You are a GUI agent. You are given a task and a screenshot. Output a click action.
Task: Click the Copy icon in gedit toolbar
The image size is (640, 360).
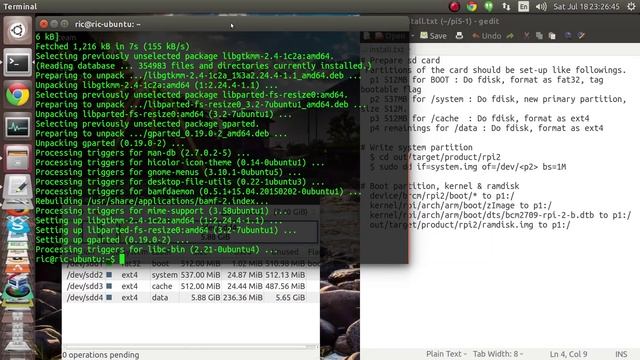539,36
